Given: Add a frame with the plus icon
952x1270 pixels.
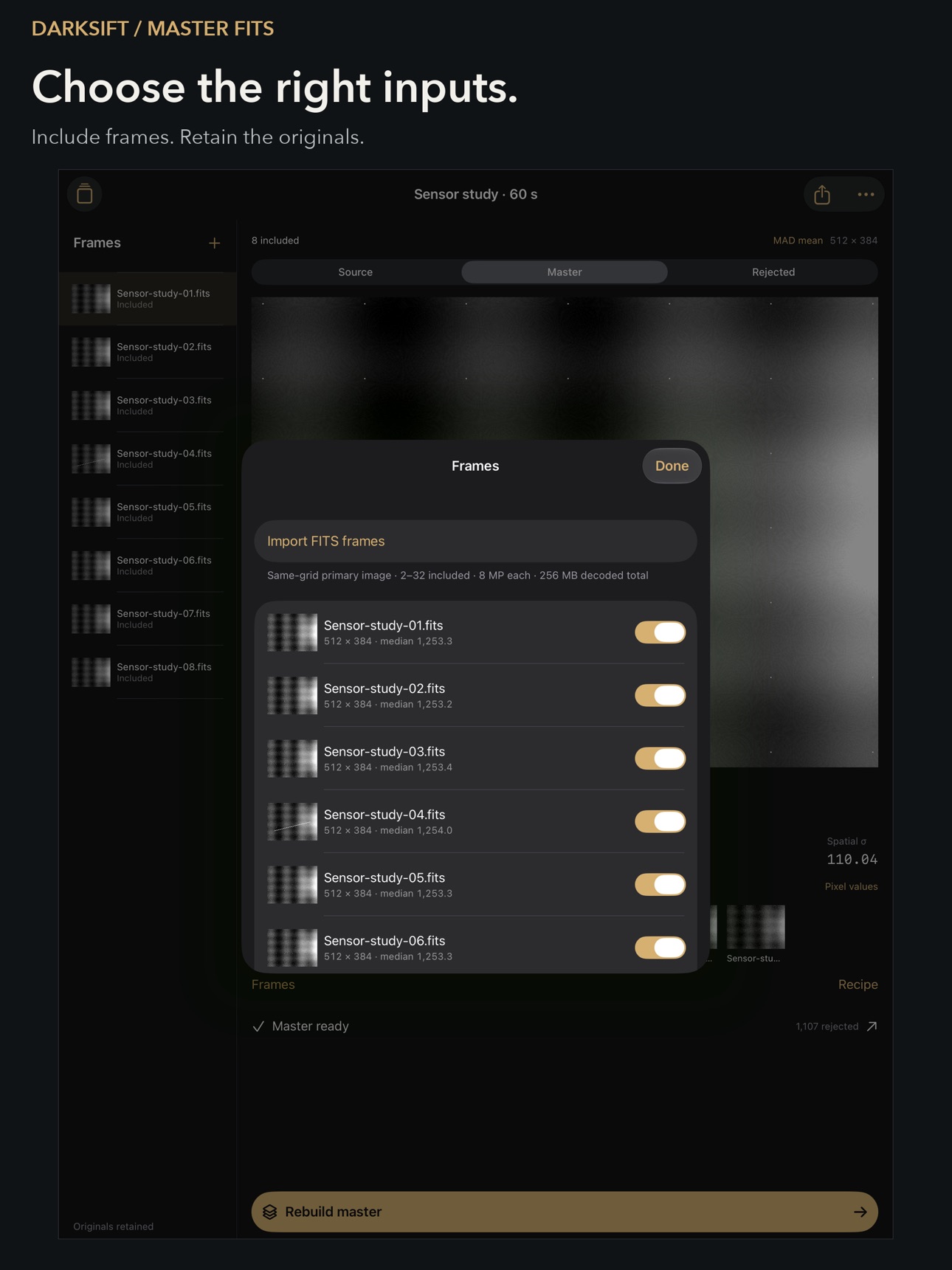Looking at the screenshot, I should (x=214, y=243).
